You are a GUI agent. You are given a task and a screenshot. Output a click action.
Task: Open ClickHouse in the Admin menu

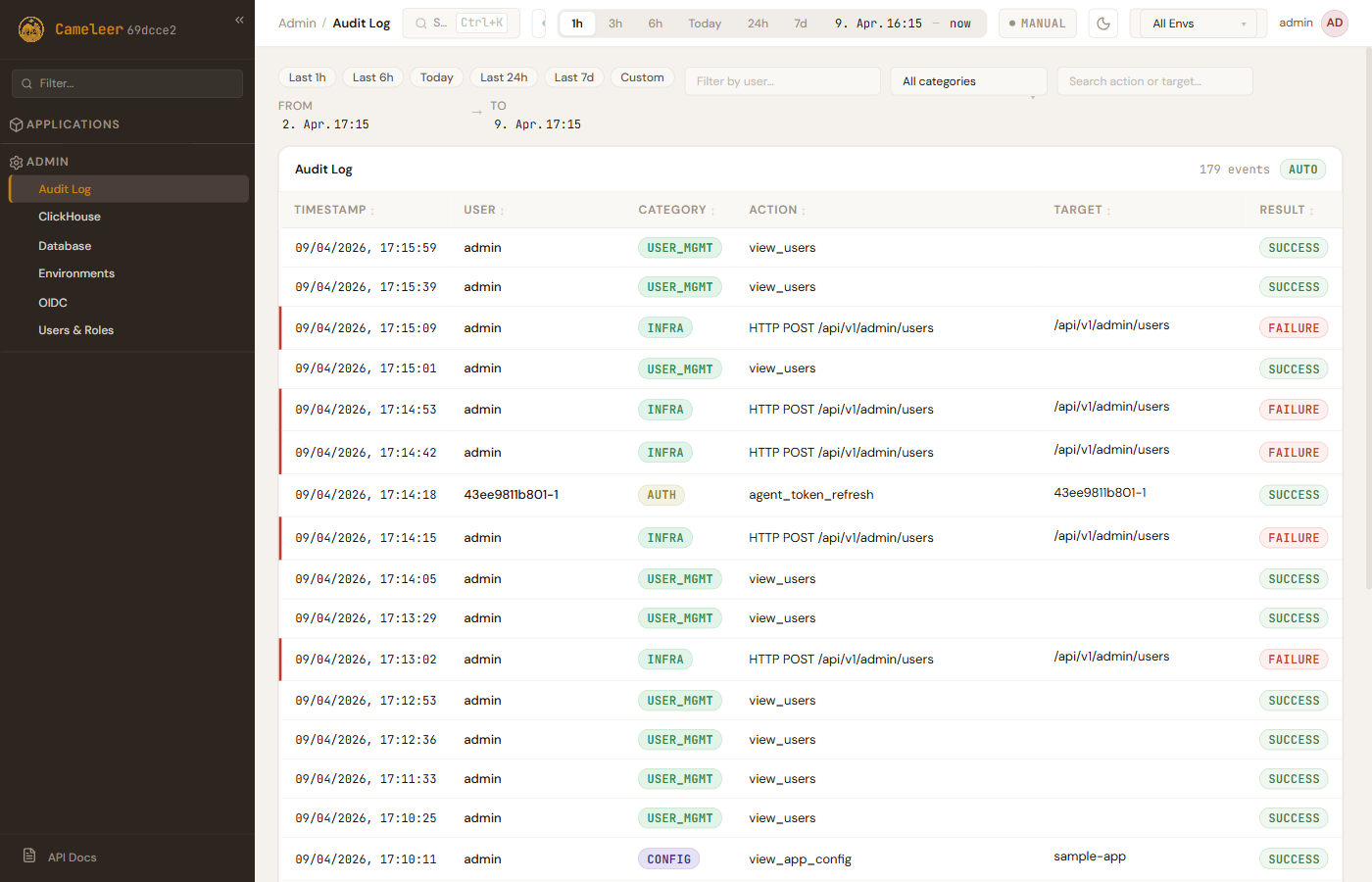70,217
